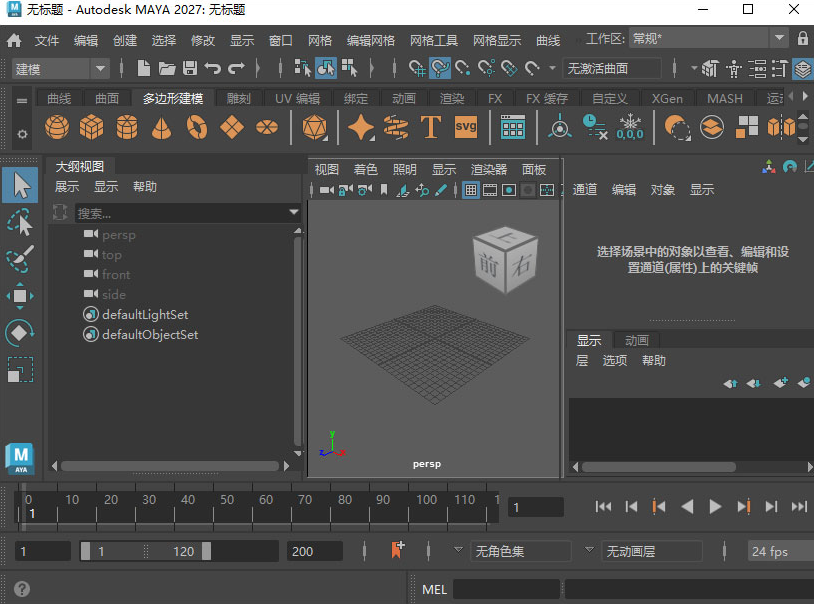Toggle snap to grids
Screen dimensions: 814x604
417,68
